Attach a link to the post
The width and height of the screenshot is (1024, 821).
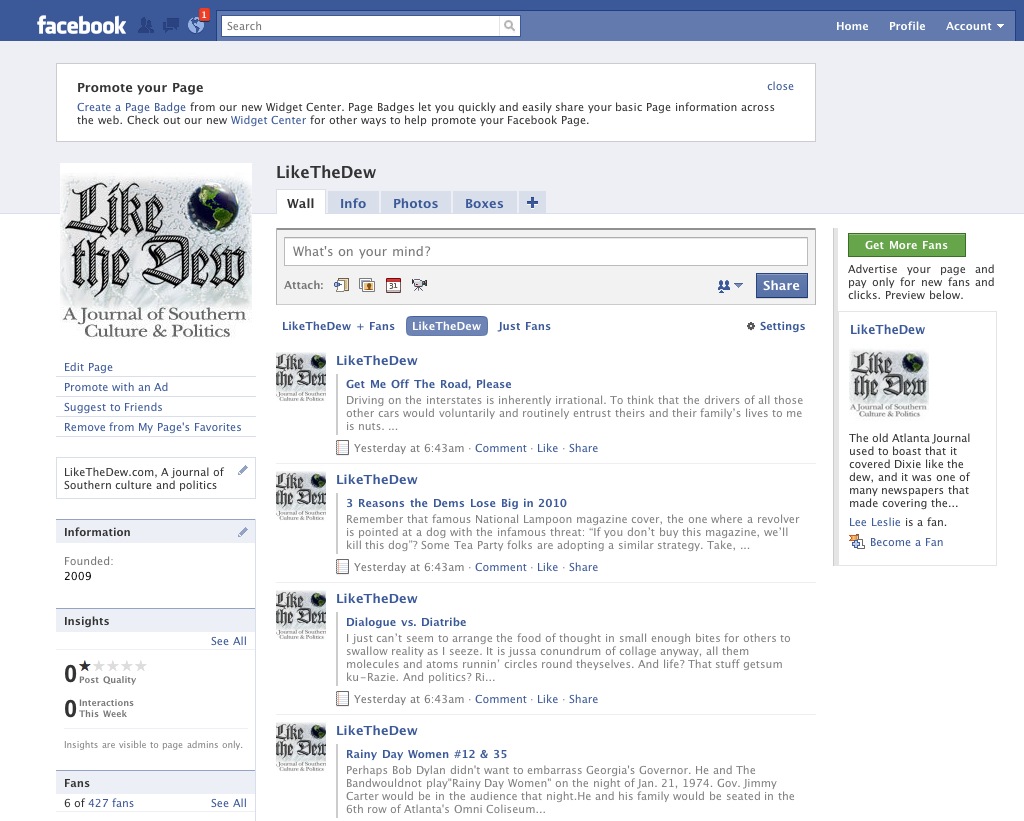tap(342, 285)
